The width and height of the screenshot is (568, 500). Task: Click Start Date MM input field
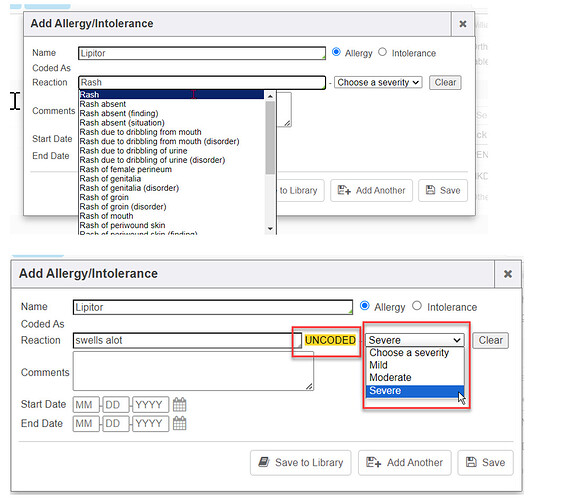coord(86,404)
